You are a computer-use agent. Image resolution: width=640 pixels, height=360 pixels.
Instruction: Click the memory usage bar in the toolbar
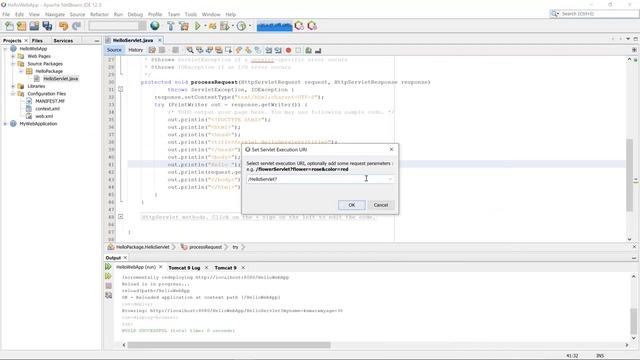pos(274,26)
